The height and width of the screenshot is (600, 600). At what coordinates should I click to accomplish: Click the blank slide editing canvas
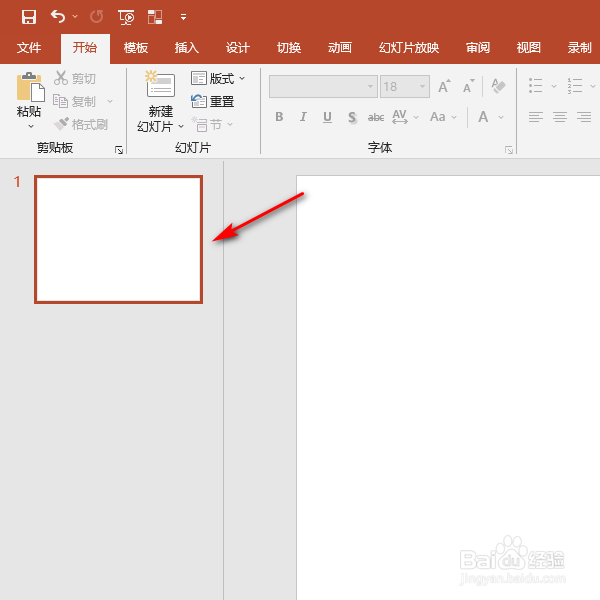coord(448,387)
